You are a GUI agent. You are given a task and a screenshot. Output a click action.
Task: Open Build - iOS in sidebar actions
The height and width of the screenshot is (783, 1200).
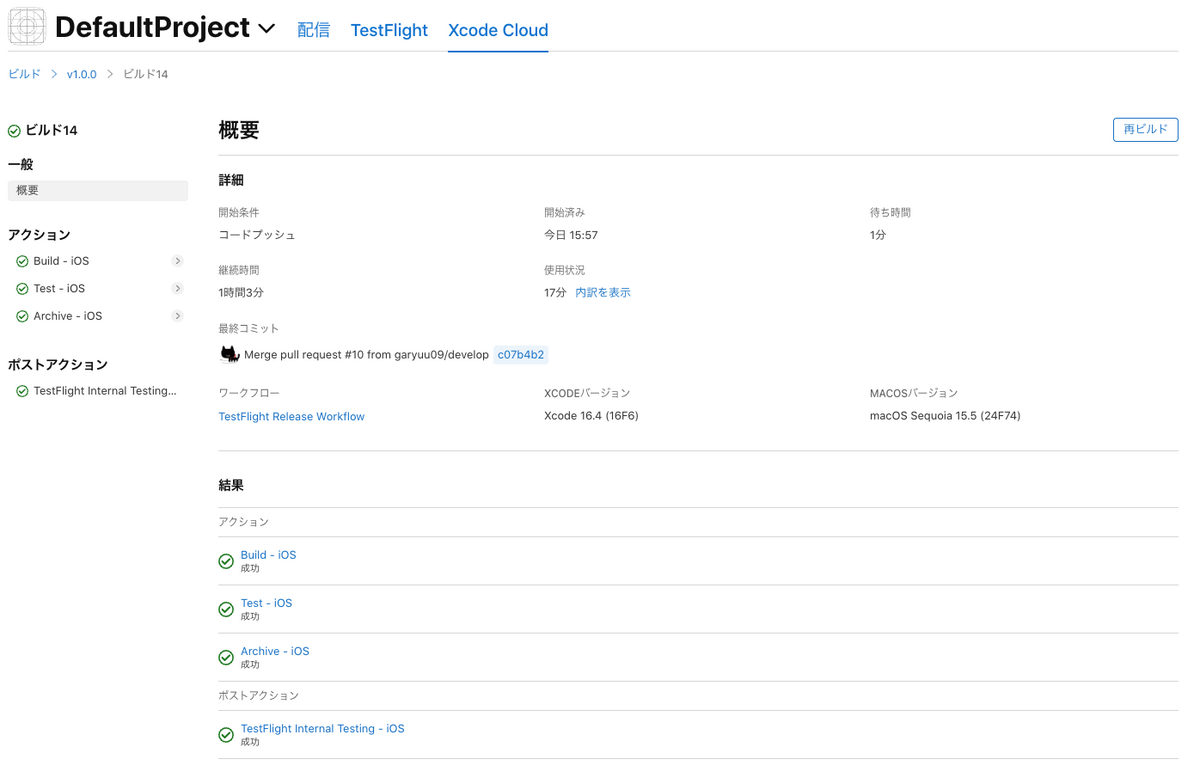click(61, 261)
